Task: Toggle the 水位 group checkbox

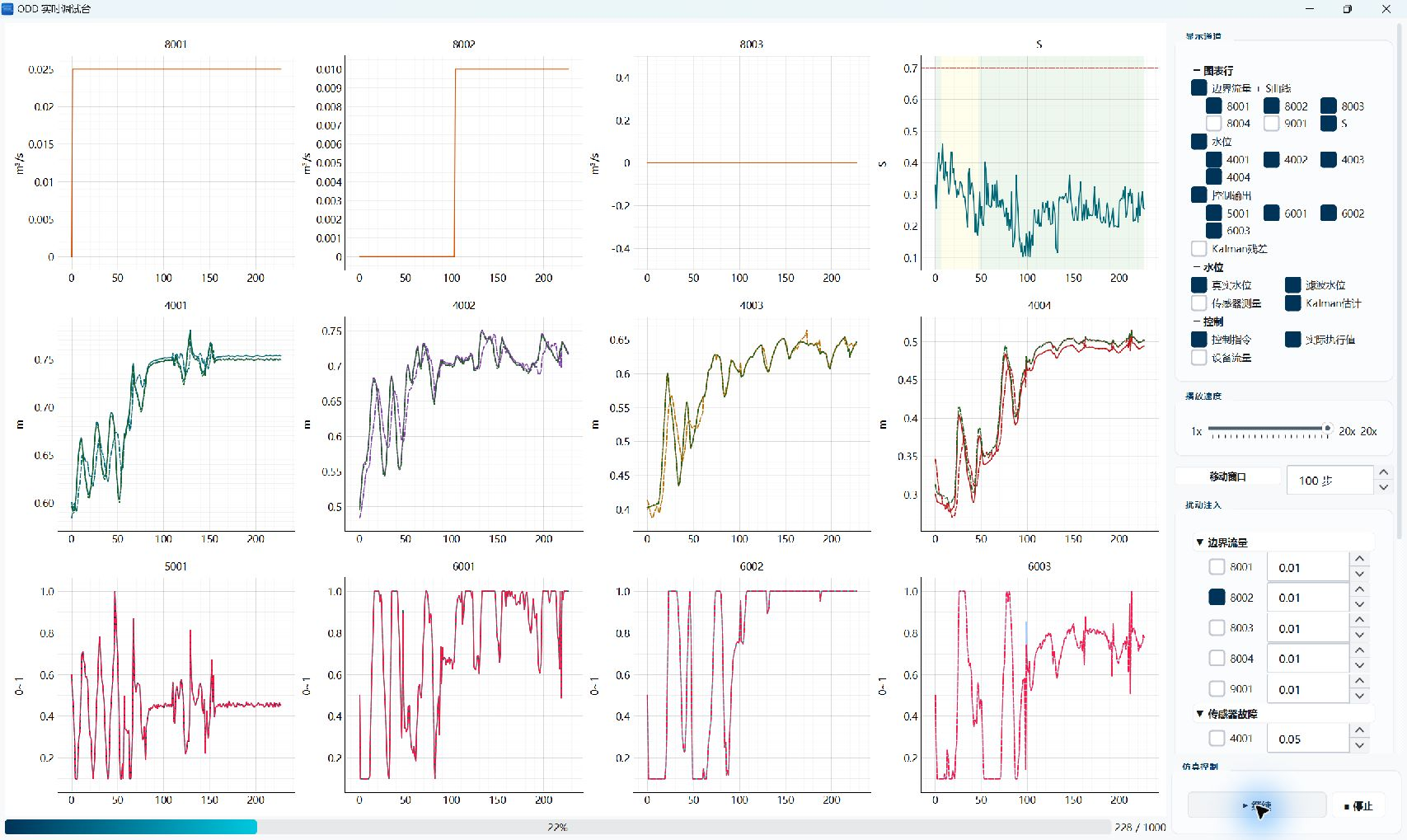Action: point(1199,141)
